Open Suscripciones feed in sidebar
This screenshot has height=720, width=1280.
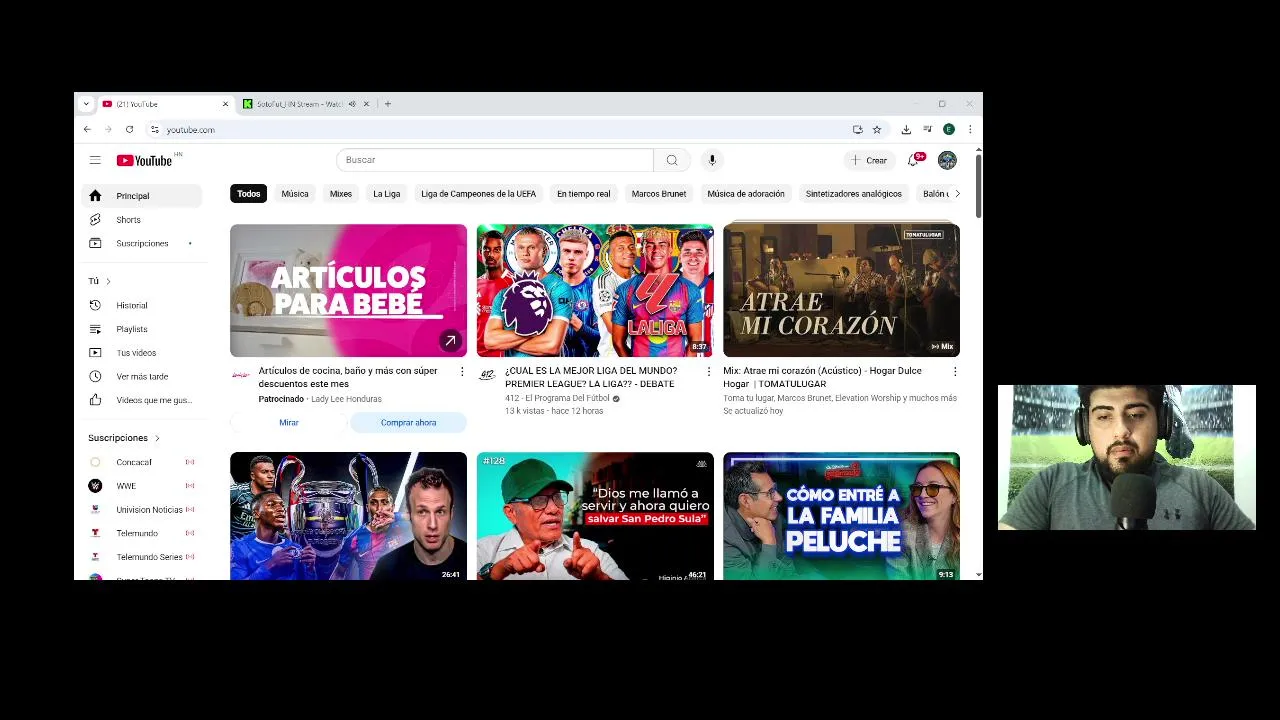tap(142, 243)
